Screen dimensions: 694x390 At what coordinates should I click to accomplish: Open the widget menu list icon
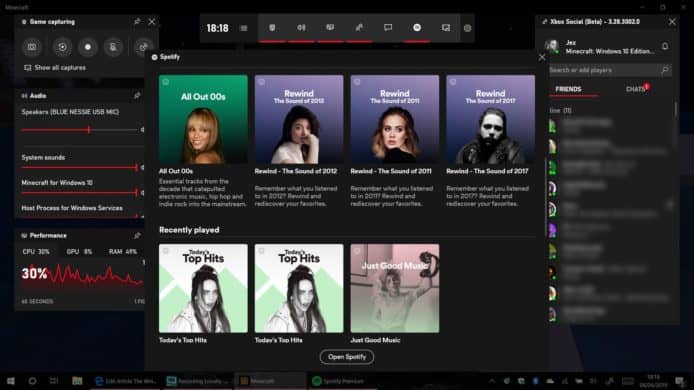[x=243, y=28]
